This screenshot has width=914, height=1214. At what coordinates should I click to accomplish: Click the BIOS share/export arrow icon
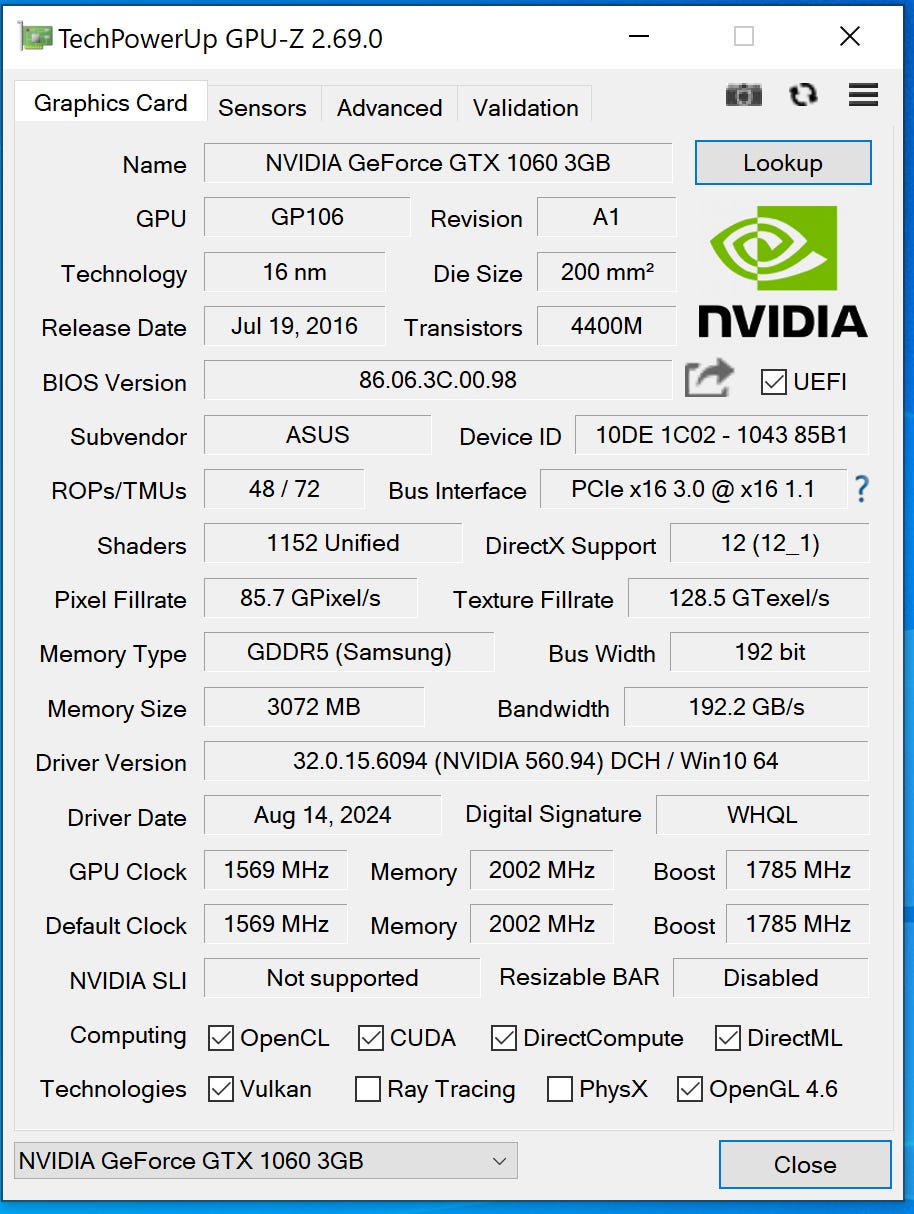click(x=709, y=379)
